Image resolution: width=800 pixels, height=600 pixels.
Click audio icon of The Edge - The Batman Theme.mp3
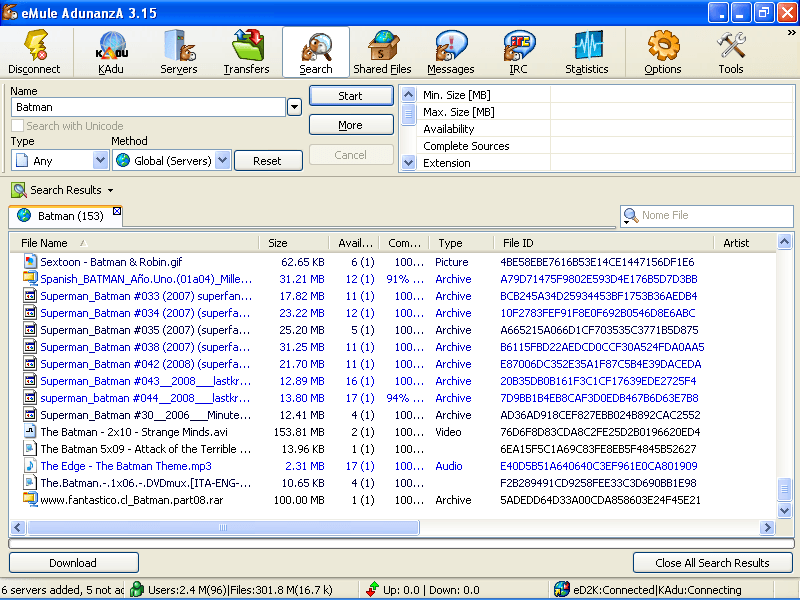[x=30, y=465]
